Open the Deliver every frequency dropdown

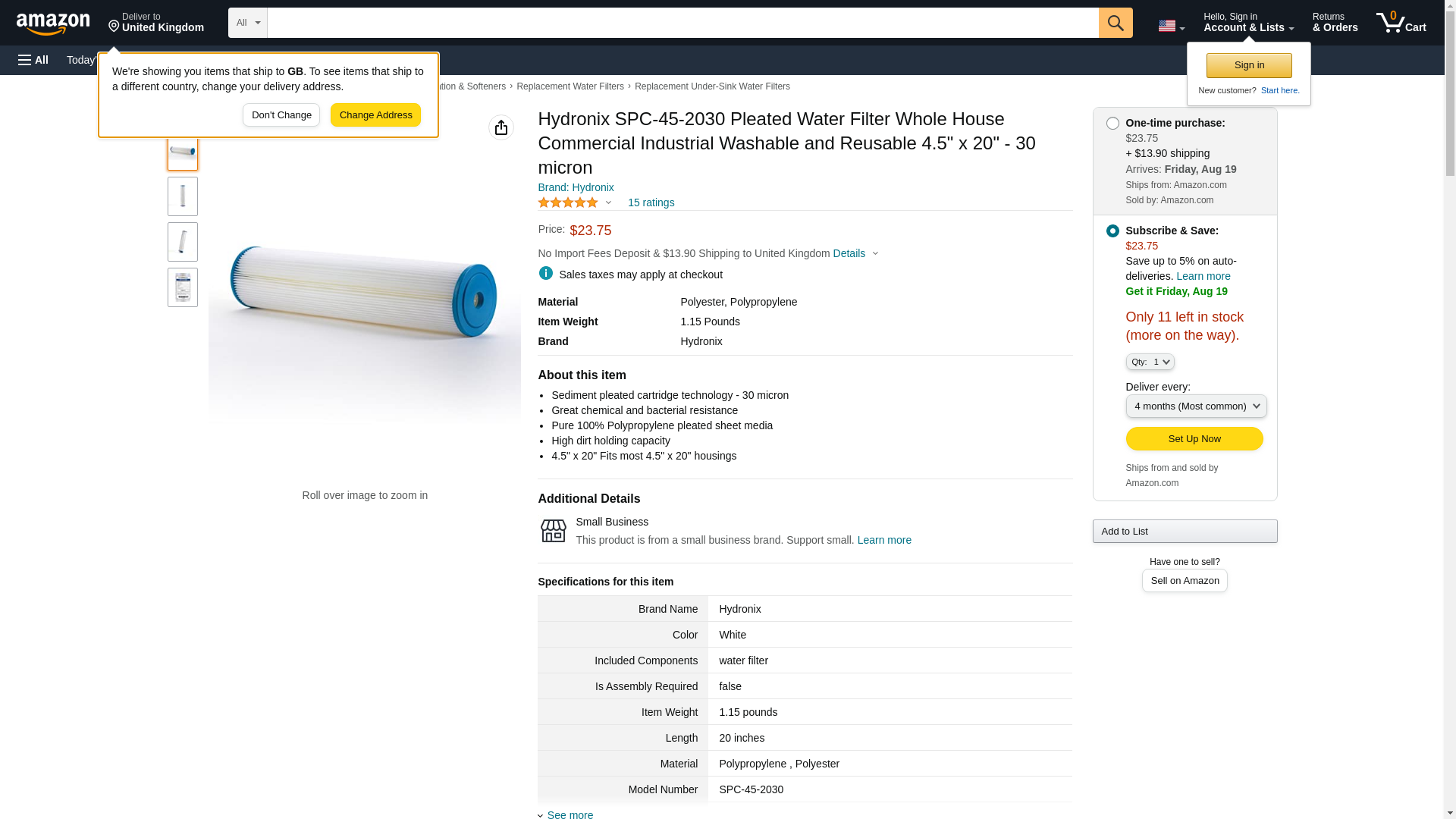(x=1195, y=406)
